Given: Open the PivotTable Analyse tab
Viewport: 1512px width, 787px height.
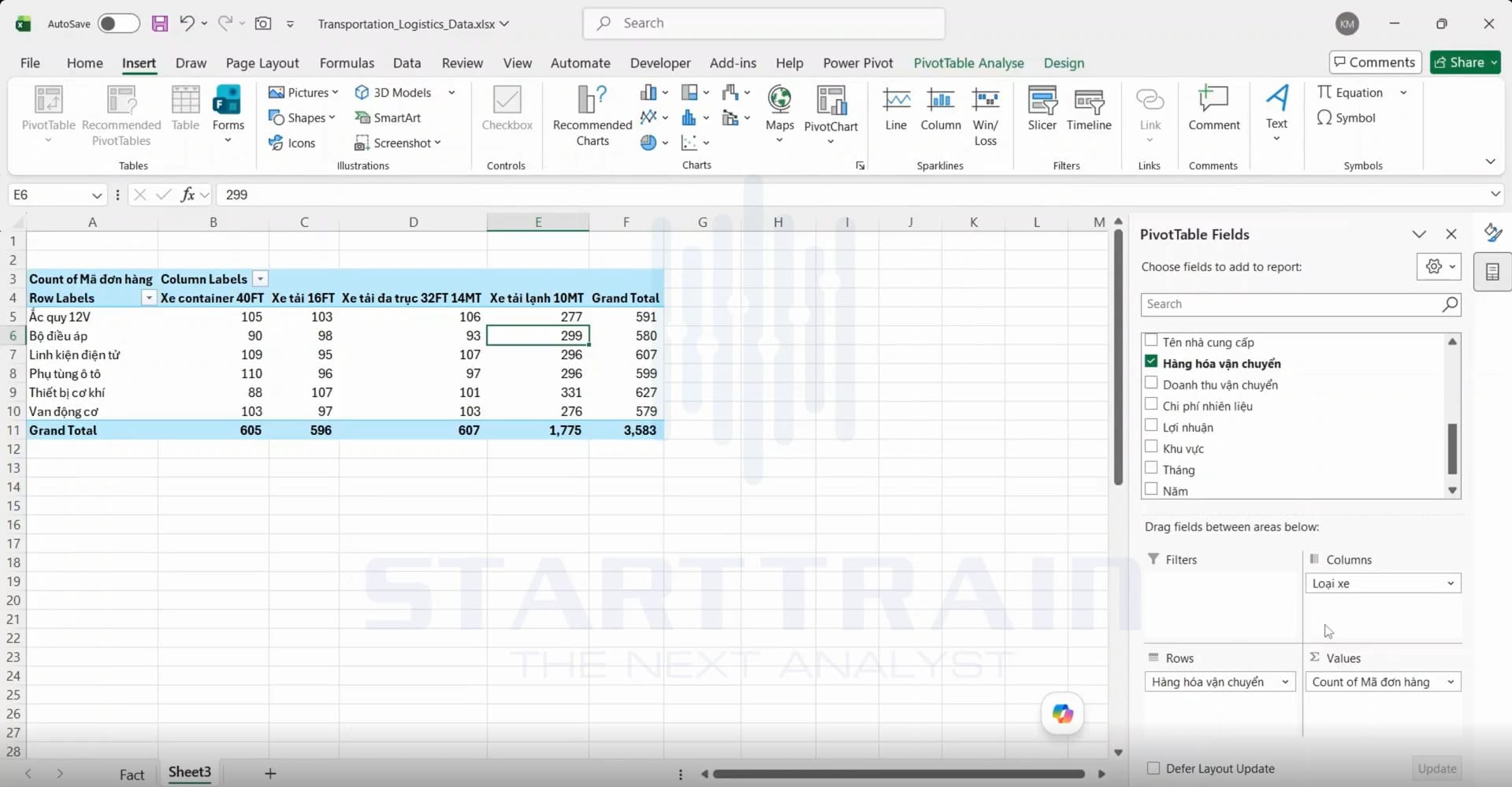Looking at the screenshot, I should (x=968, y=63).
